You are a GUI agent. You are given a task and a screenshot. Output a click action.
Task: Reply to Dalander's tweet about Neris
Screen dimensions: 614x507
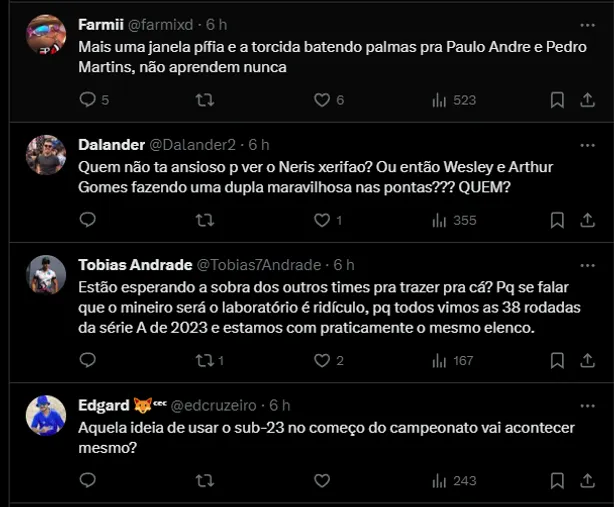click(x=87, y=220)
